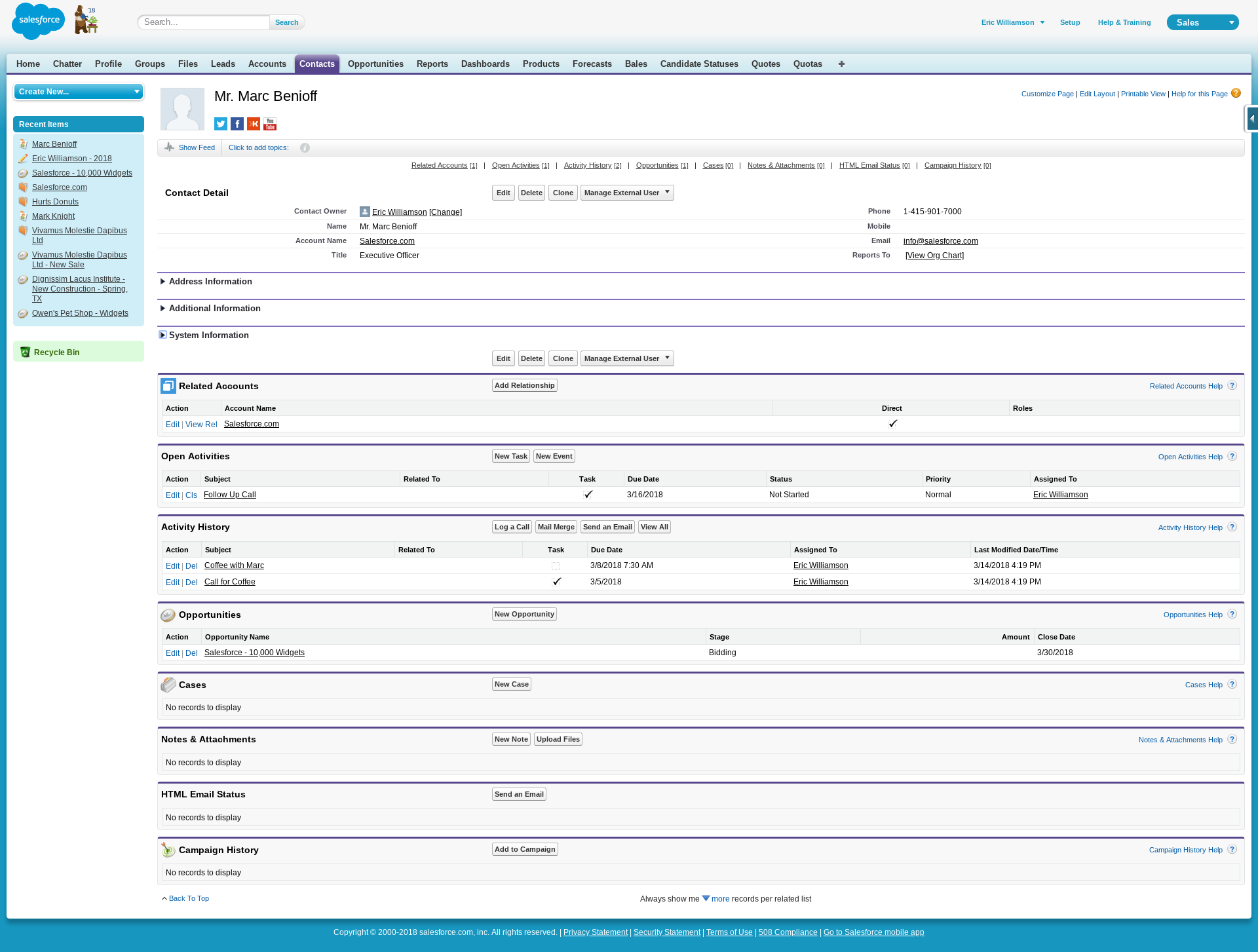Click the contact owner avatar icon
Viewport: 1258px width, 952px height.
[365, 212]
